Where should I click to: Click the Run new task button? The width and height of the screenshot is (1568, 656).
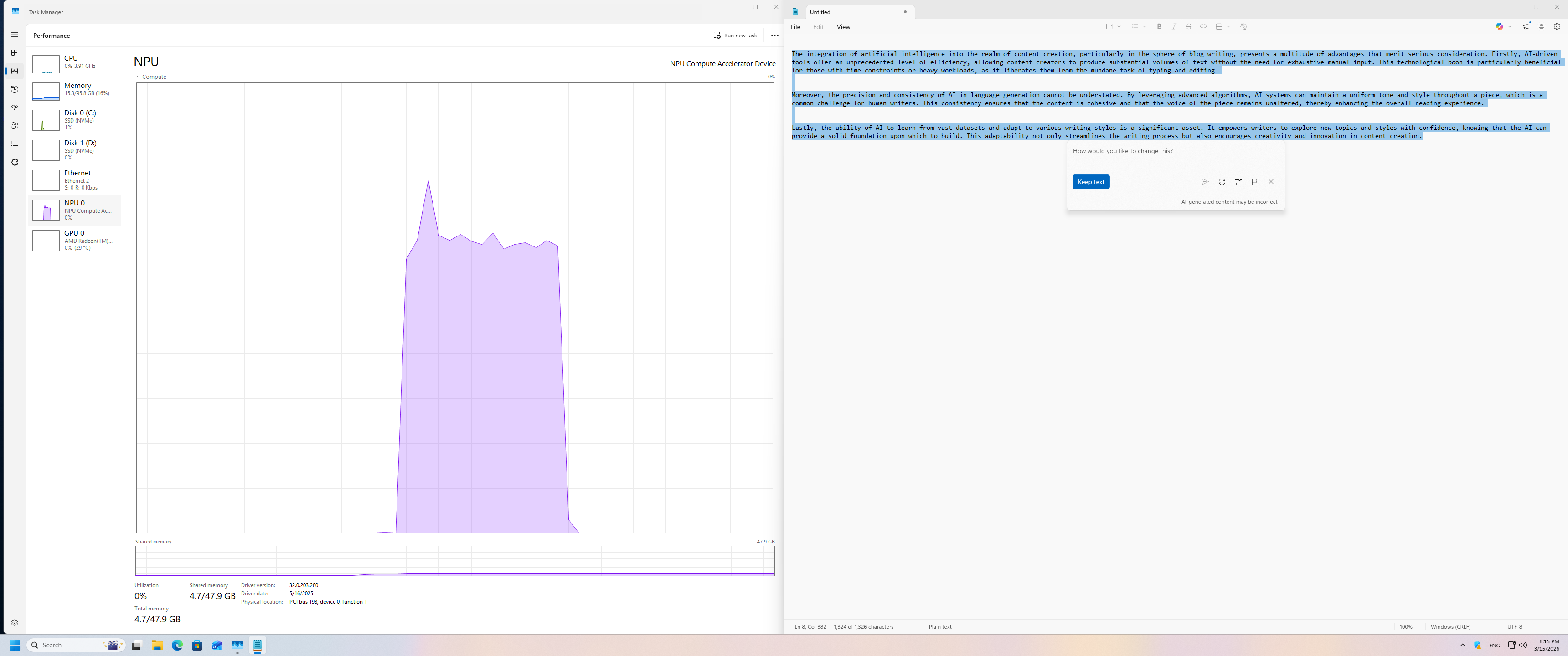pos(735,35)
